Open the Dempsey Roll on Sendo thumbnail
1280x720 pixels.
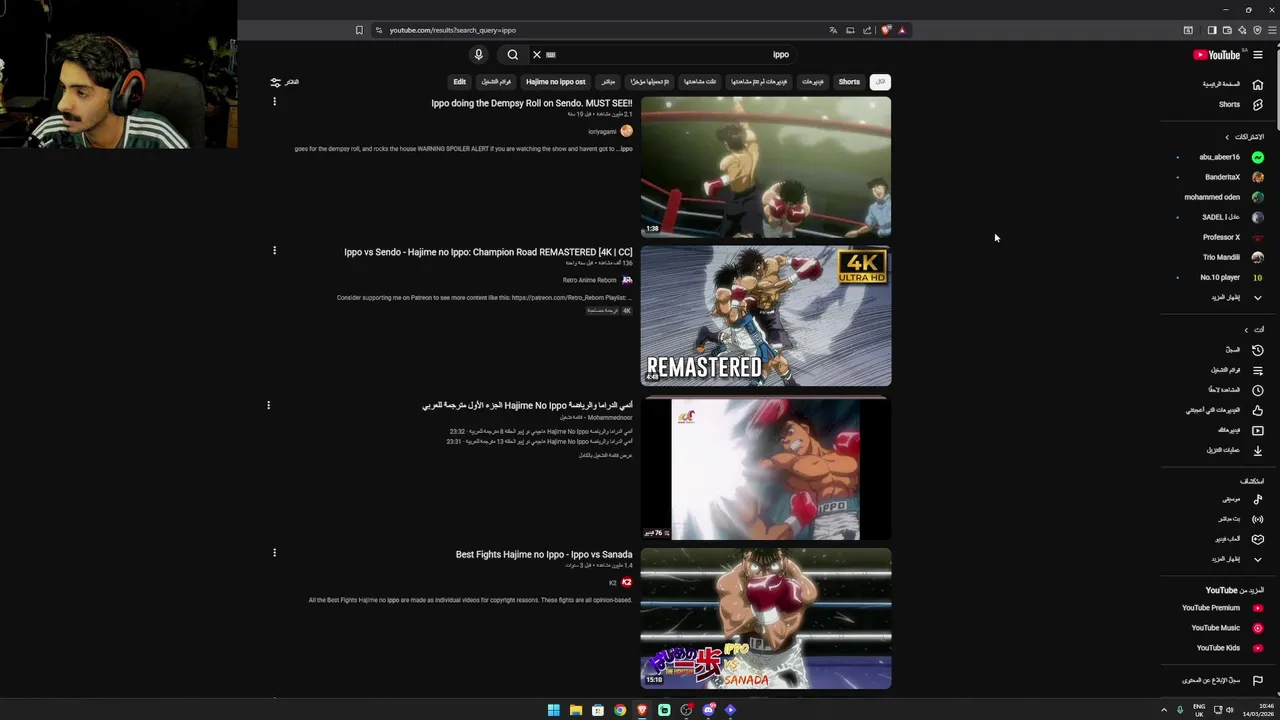(x=766, y=167)
